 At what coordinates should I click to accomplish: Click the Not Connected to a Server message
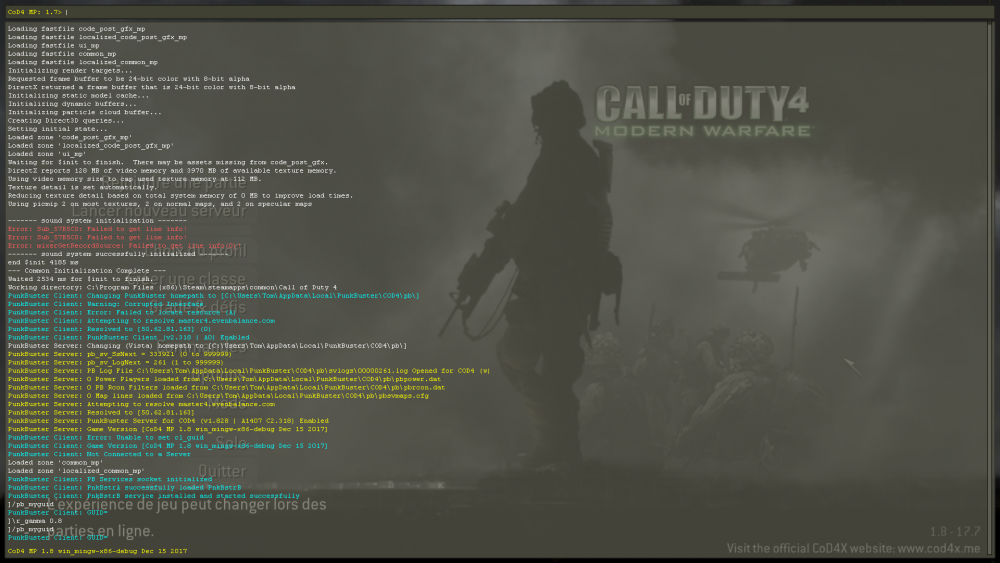(98, 453)
